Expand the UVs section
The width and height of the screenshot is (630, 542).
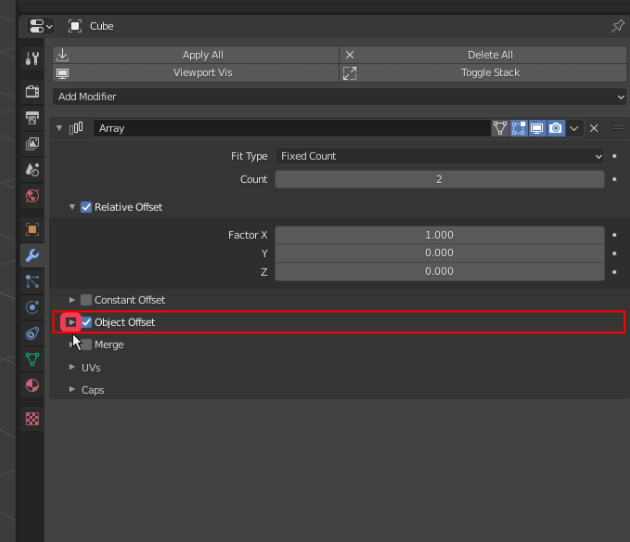[72, 367]
